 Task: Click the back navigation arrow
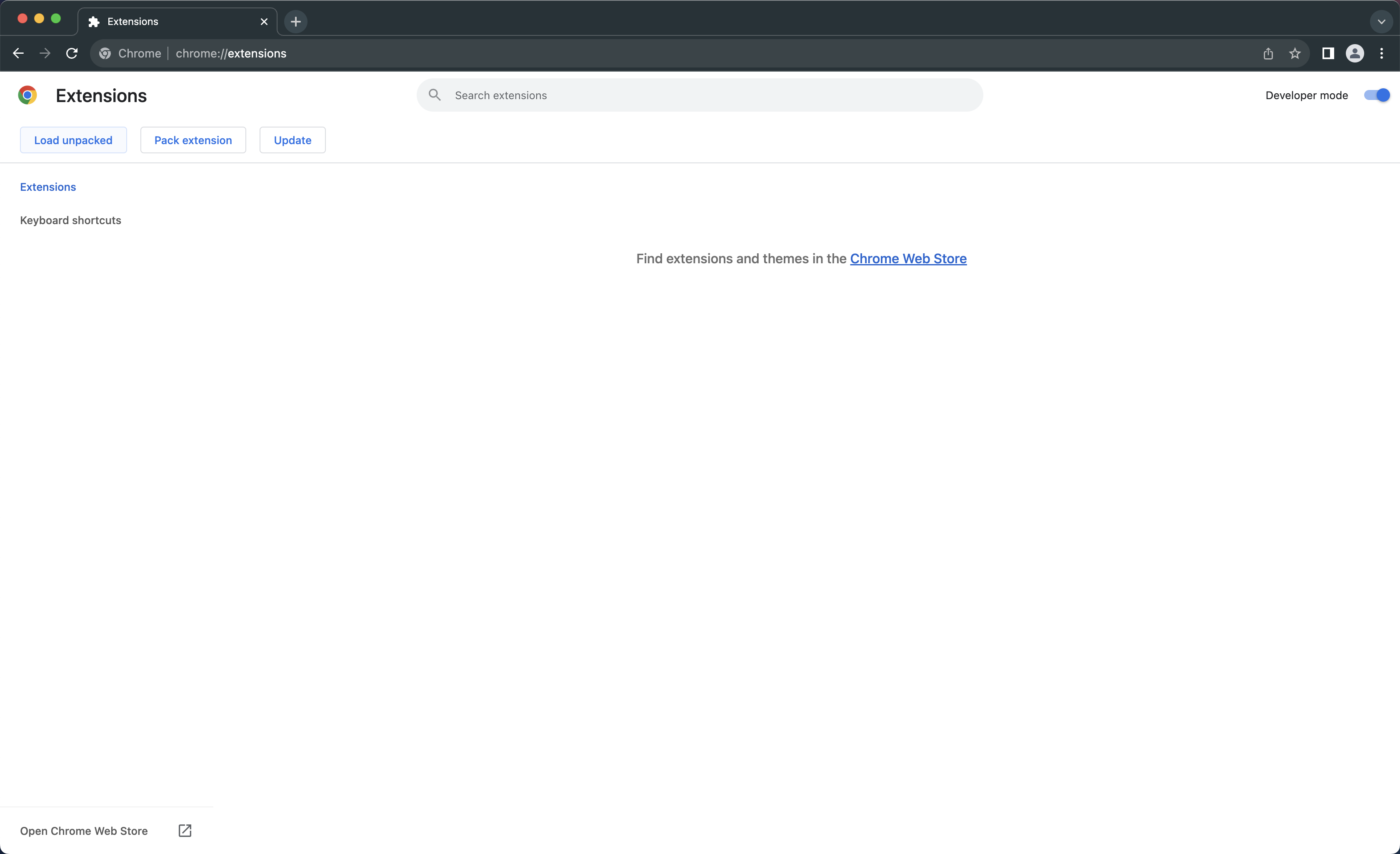click(18, 53)
